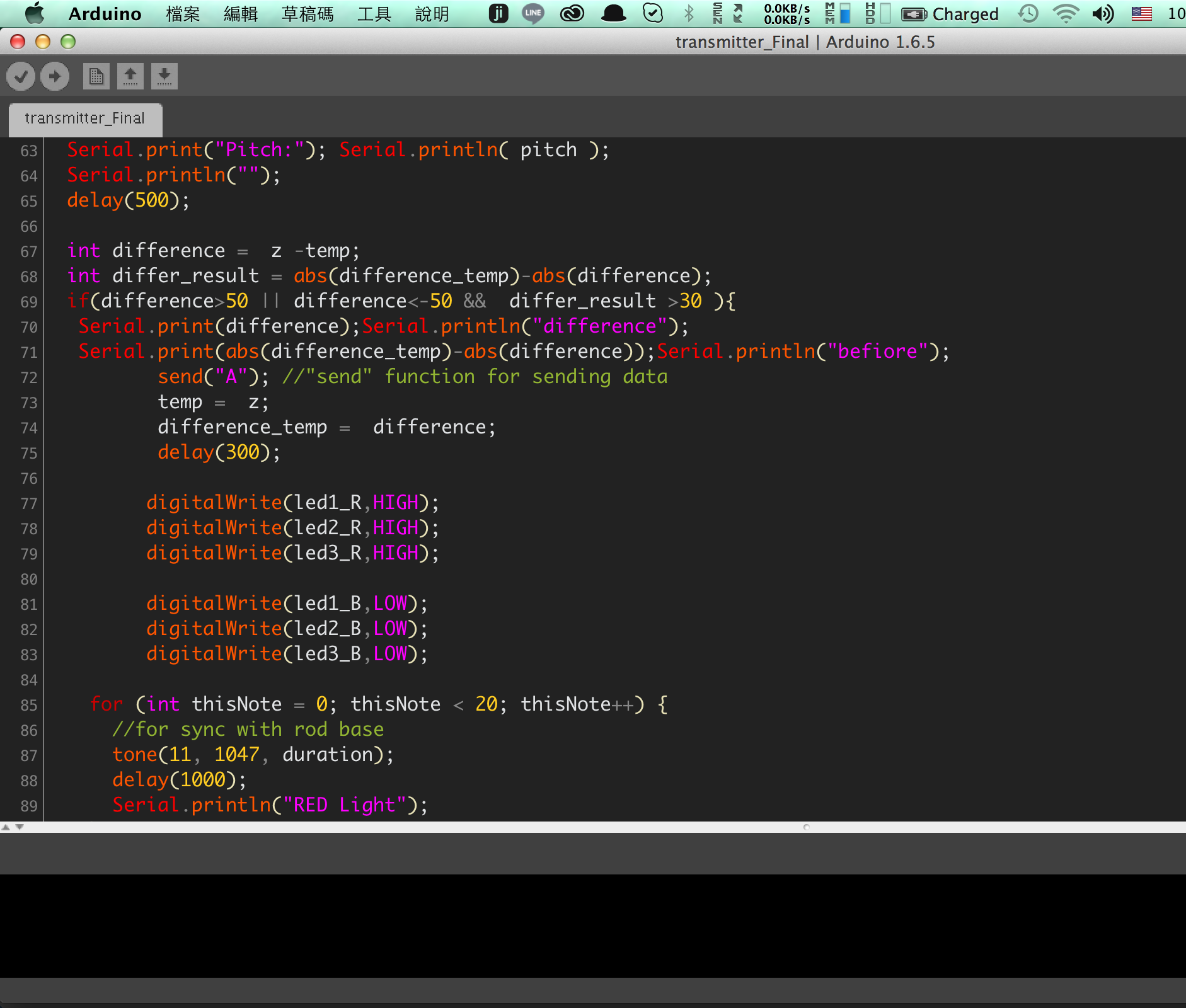Click 'digitalWrite(led3_B,LOW);' line
Image resolution: width=1186 pixels, height=1008 pixels.
click(287, 654)
